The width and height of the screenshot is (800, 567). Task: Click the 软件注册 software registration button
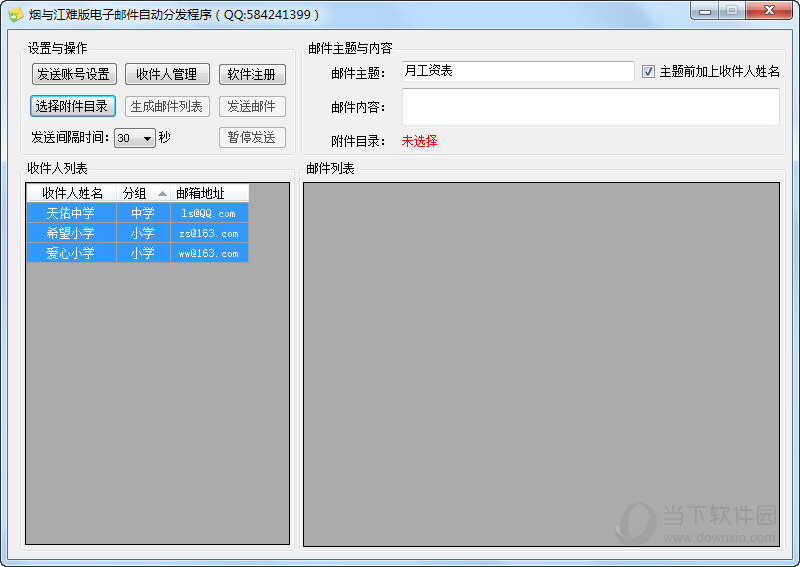(252, 74)
